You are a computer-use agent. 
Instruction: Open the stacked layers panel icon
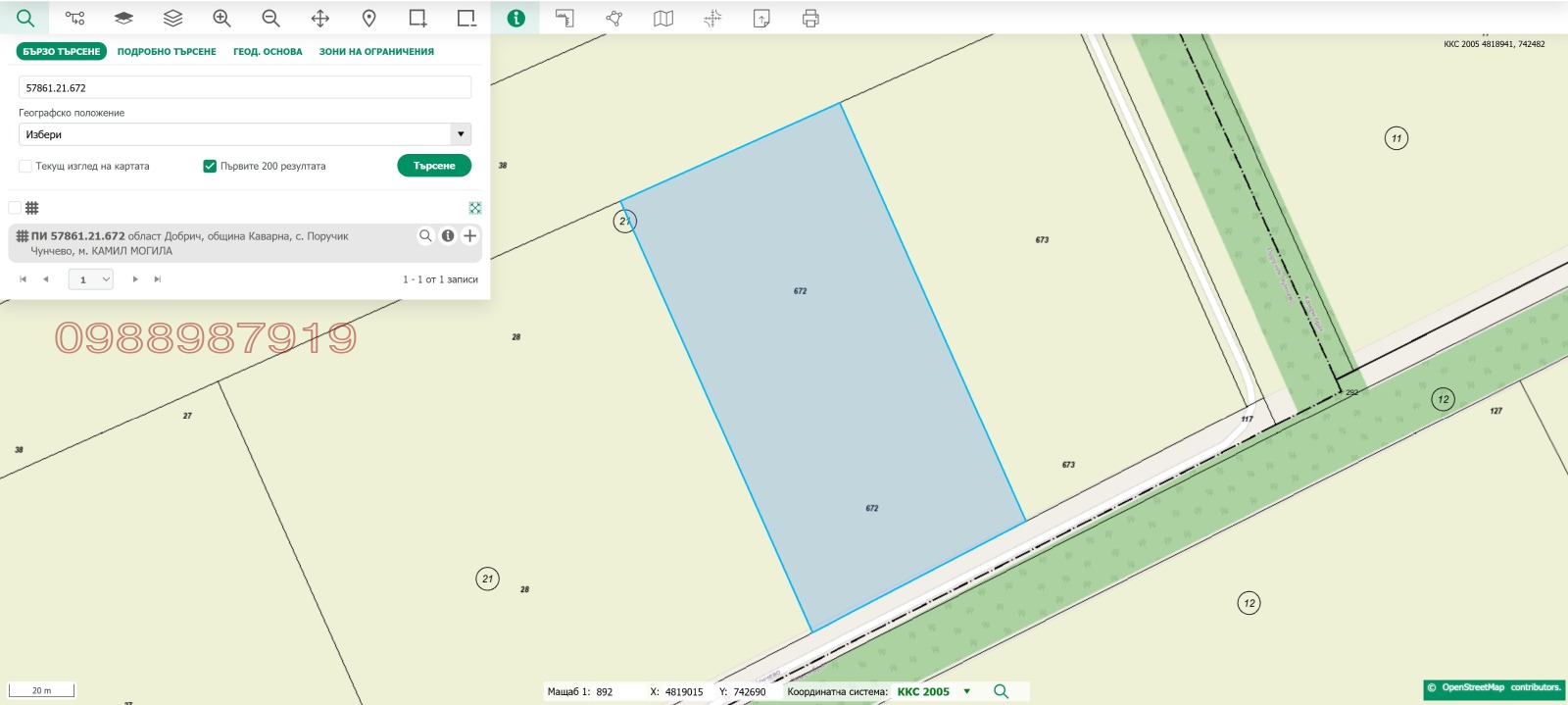pos(172,19)
